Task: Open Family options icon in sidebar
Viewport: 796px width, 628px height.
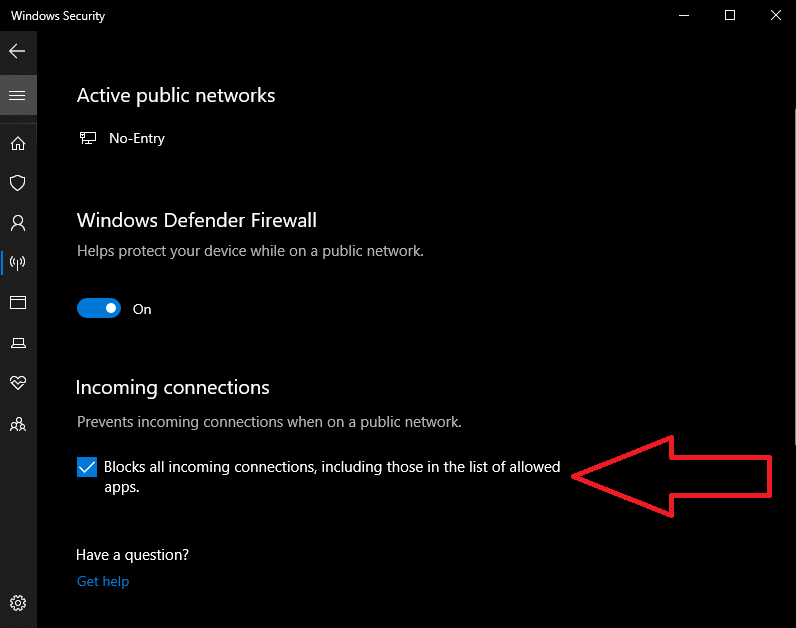Action: 17,424
